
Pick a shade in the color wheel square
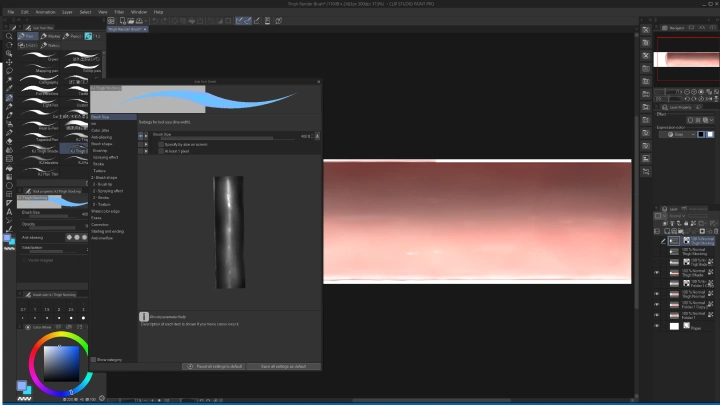click(x=61, y=364)
